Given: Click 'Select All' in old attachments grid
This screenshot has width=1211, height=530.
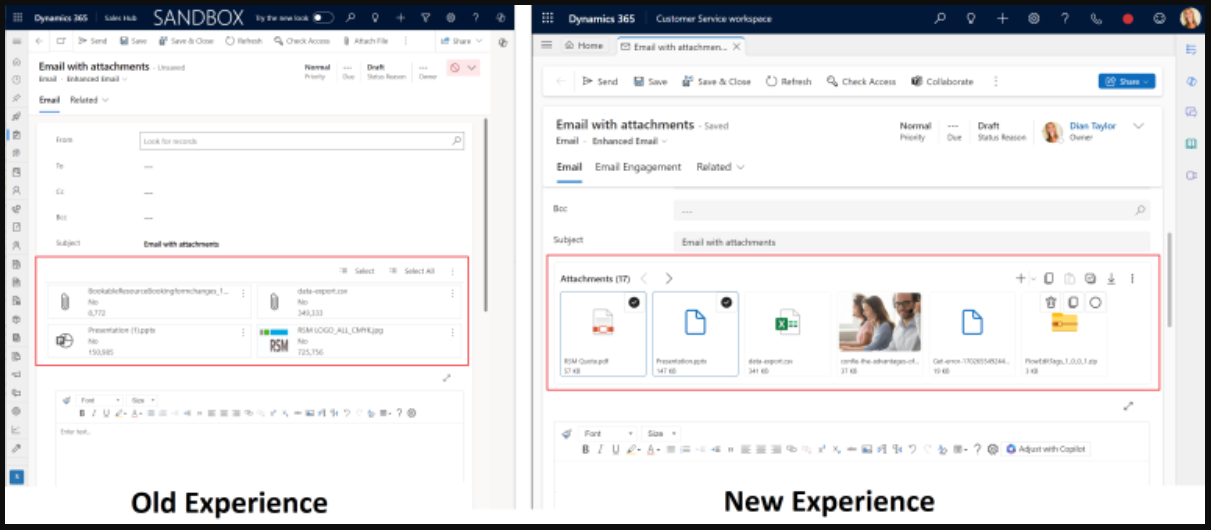Looking at the screenshot, I should point(412,271).
